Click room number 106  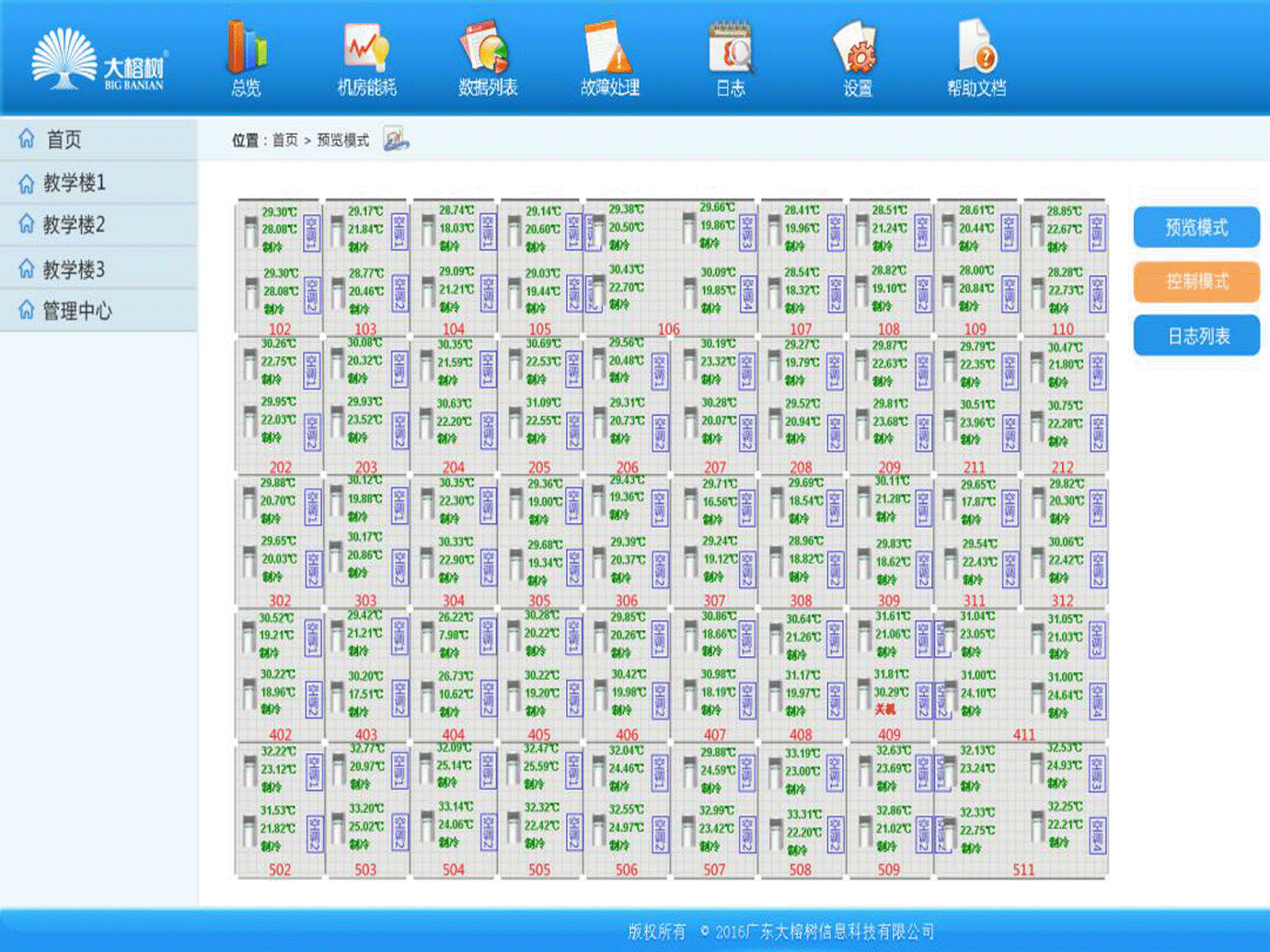668,328
